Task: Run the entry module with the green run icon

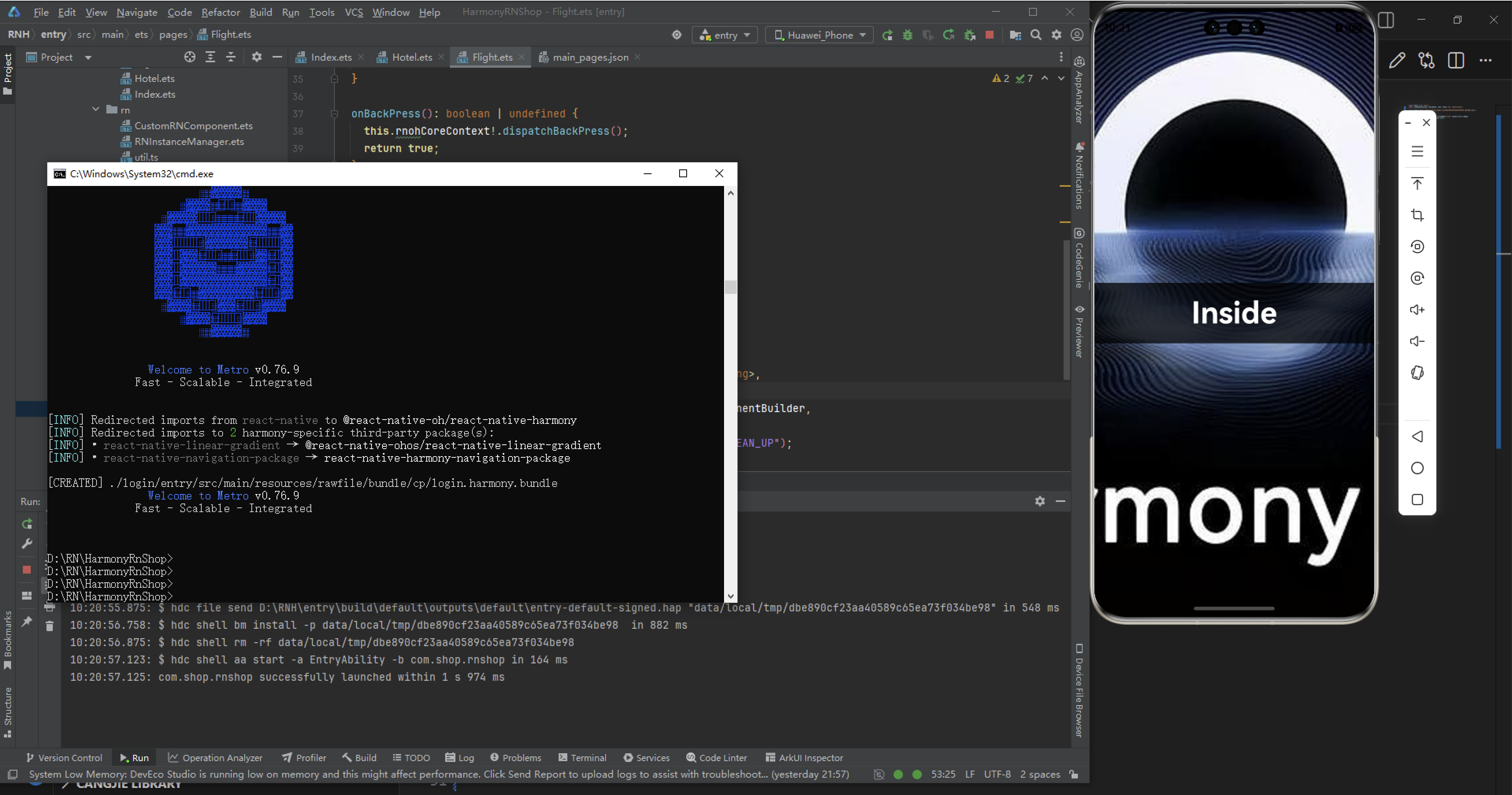Action: (888, 35)
